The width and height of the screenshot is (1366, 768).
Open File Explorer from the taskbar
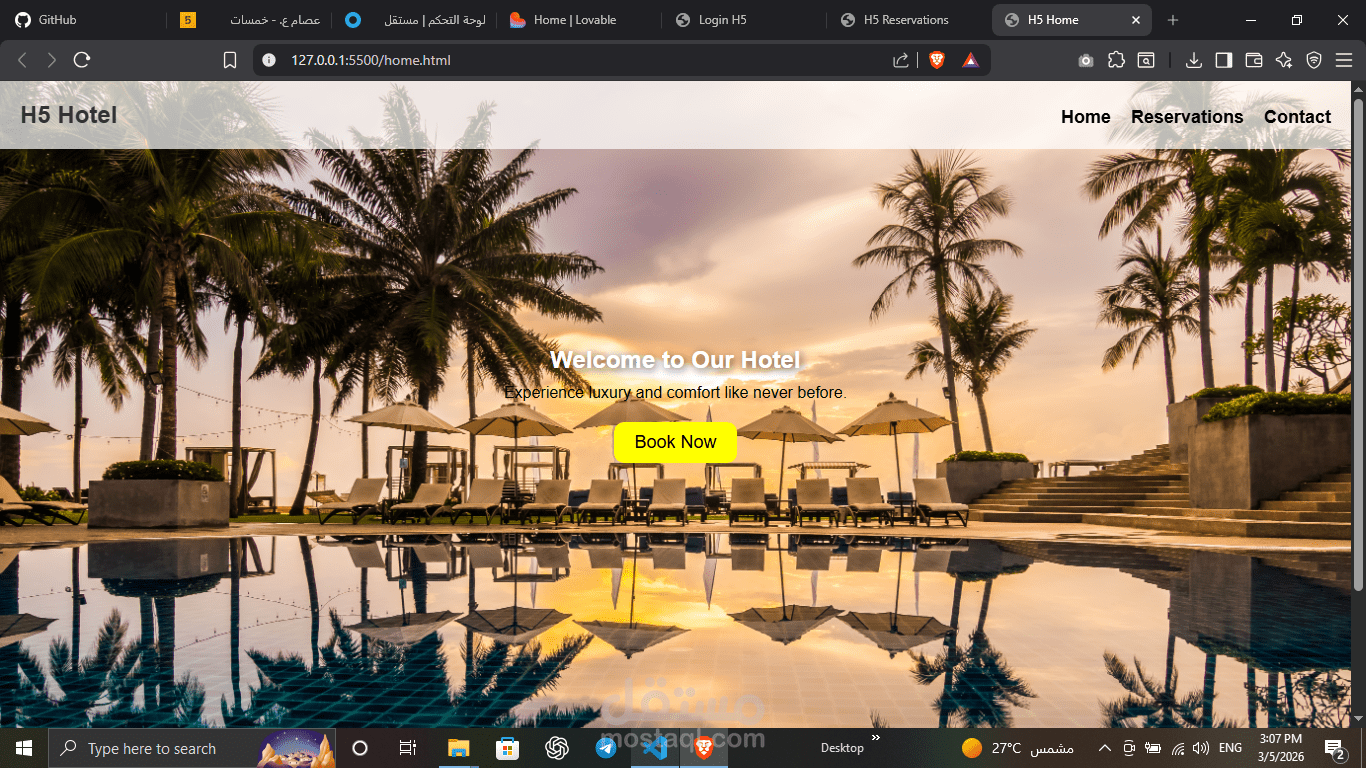458,748
